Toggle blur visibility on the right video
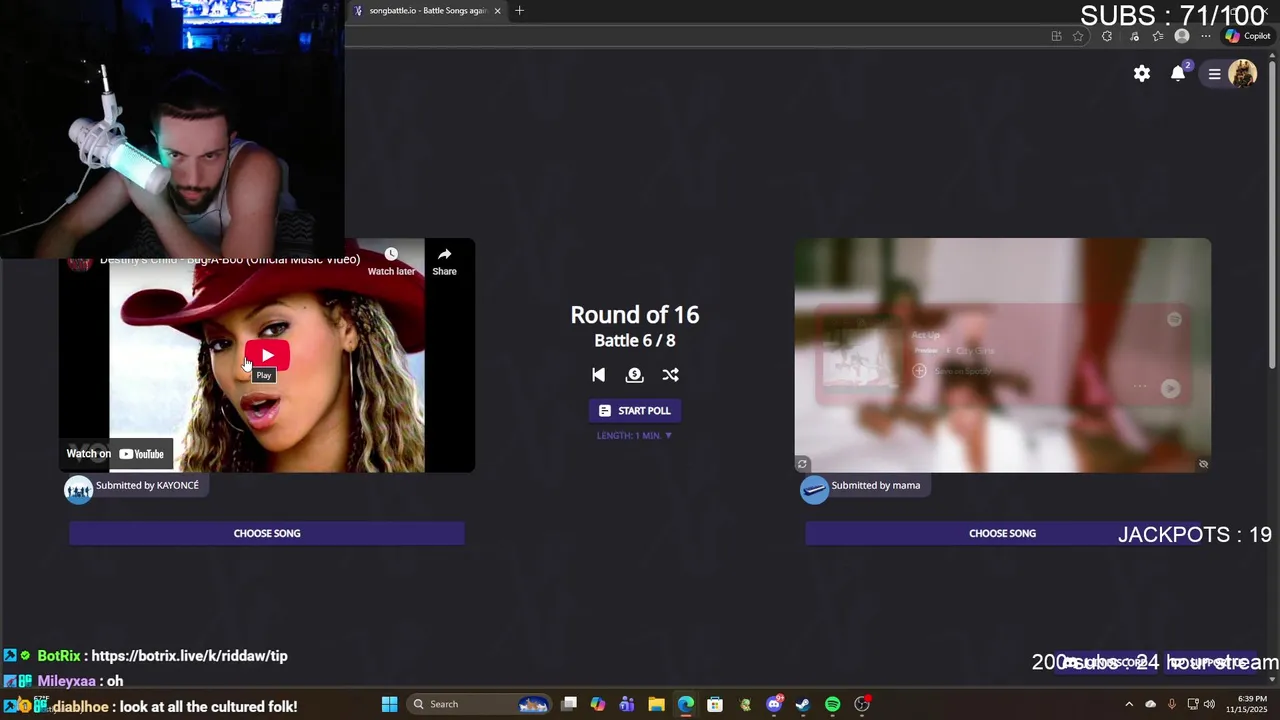1280x720 pixels. [x=1203, y=464]
